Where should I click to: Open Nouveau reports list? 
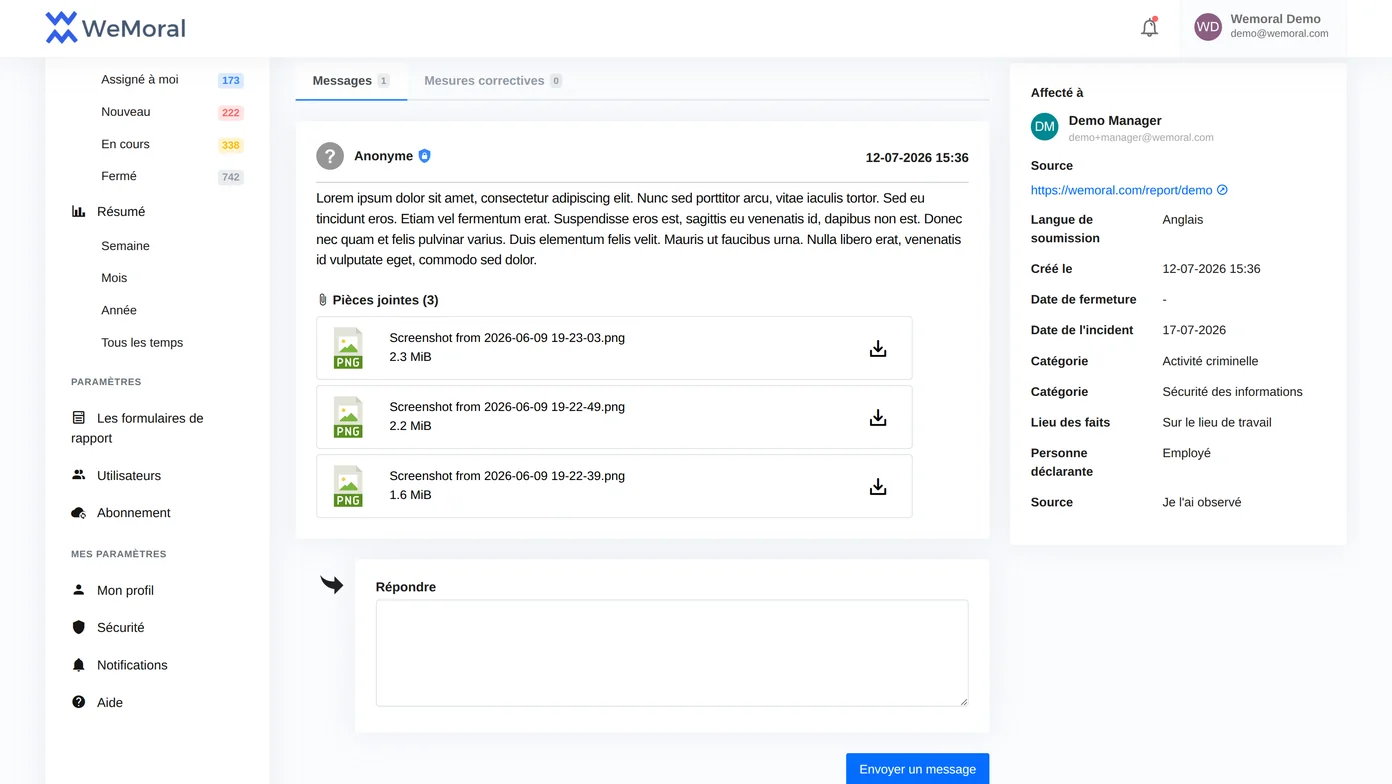(126, 112)
